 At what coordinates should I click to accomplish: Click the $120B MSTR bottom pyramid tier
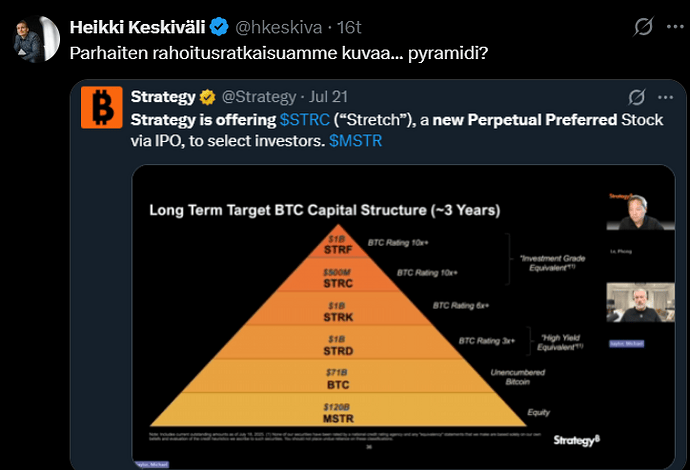pos(336,412)
